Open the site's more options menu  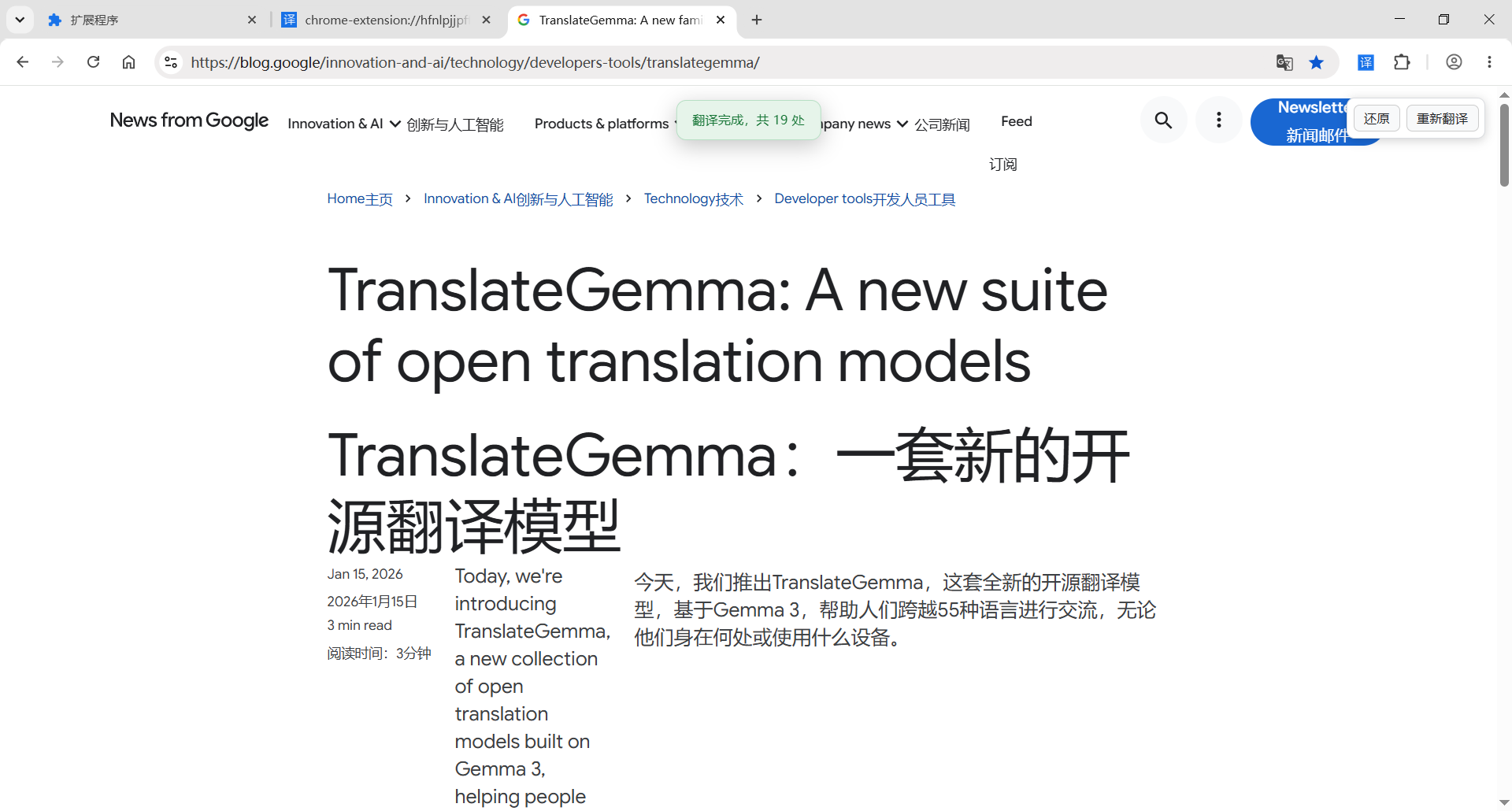point(1218,120)
